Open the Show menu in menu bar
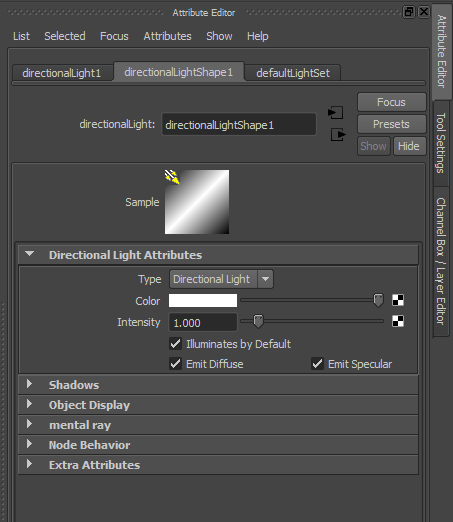The width and height of the screenshot is (453, 522). coord(219,36)
